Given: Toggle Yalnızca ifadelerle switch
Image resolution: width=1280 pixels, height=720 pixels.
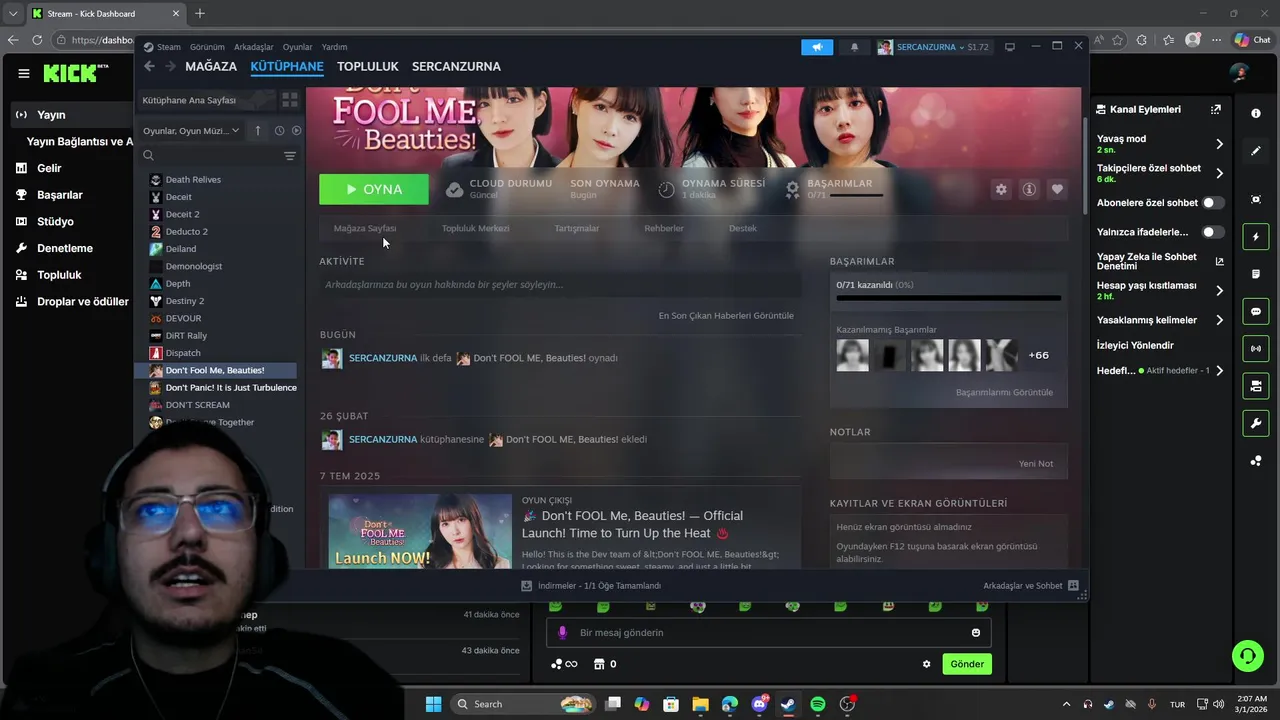Looking at the screenshot, I should 1213,232.
